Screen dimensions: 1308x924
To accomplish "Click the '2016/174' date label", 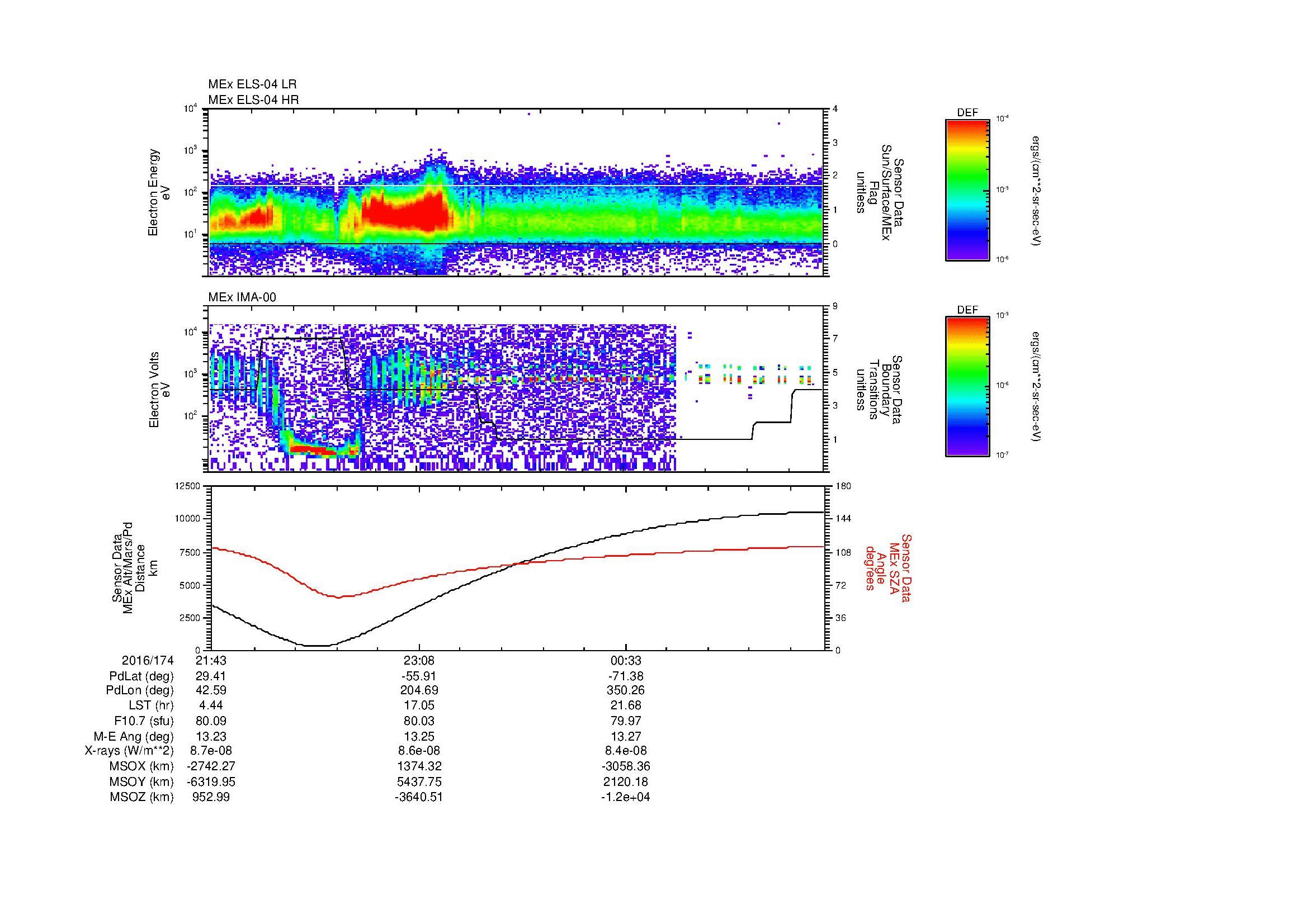I will point(148,661).
